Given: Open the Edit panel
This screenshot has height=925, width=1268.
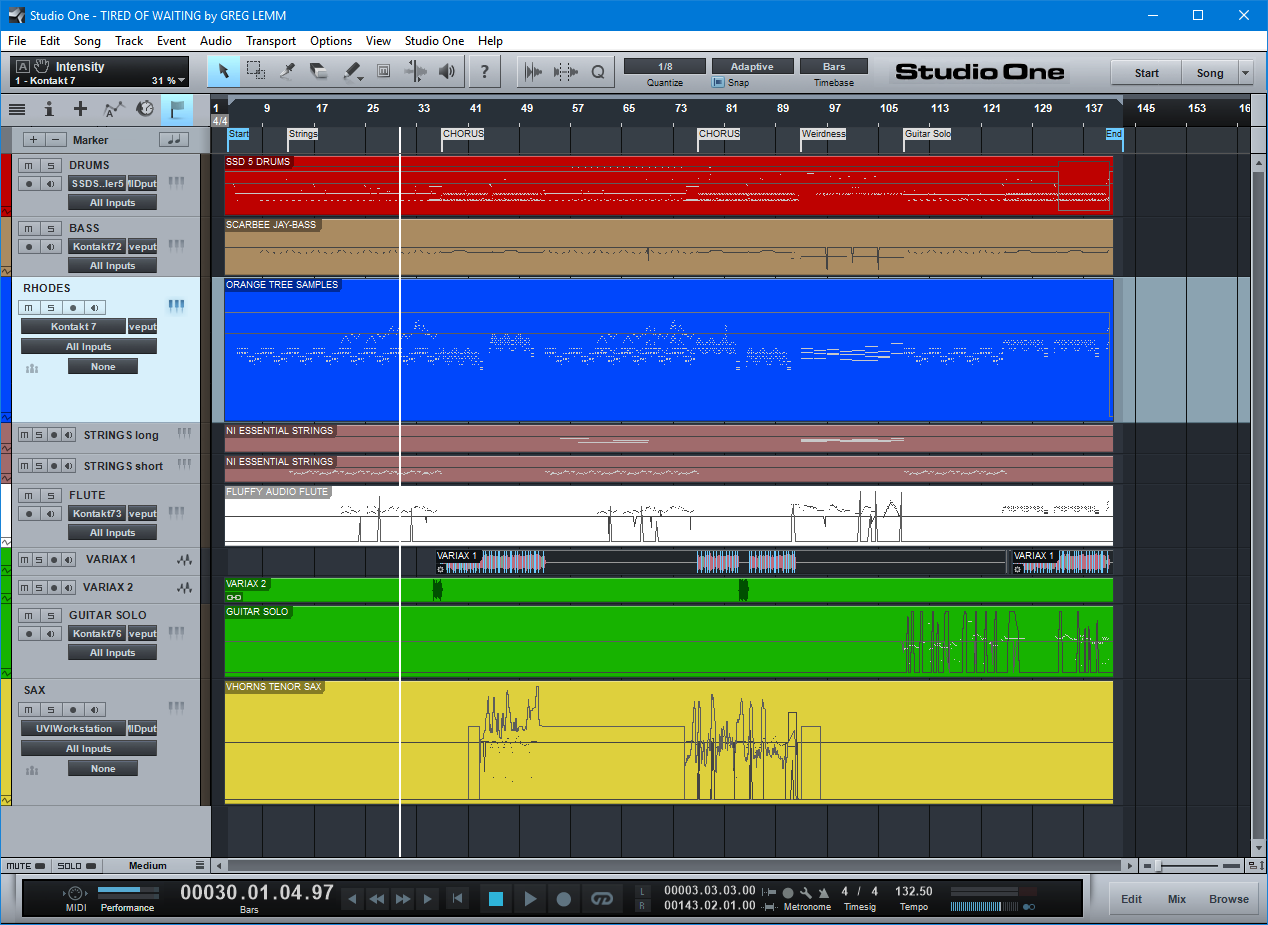Looking at the screenshot, I should [1131, 899].
